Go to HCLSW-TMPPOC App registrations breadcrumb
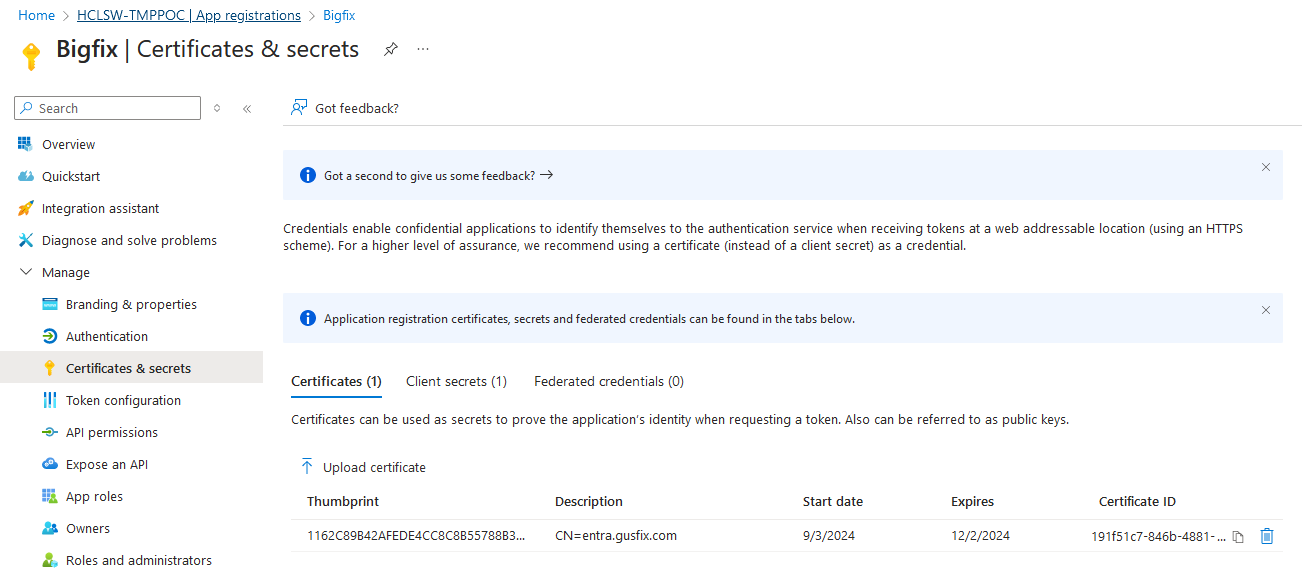 [188, 15]
